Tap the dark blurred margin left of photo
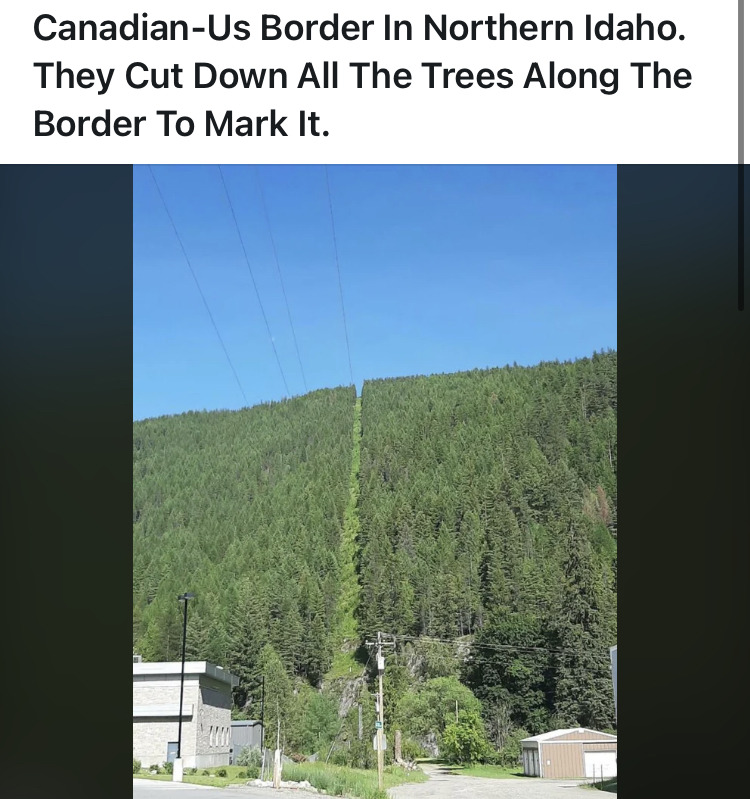 point(66,481)
